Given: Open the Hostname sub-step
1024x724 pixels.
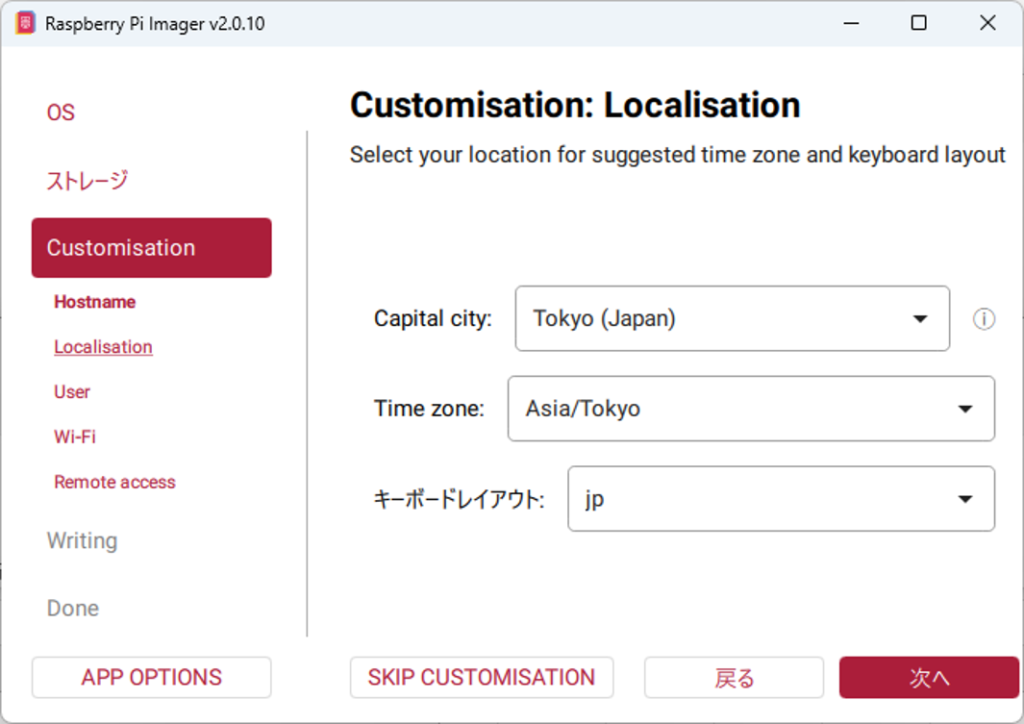Looking at the screenshot, I should point(95,302).
